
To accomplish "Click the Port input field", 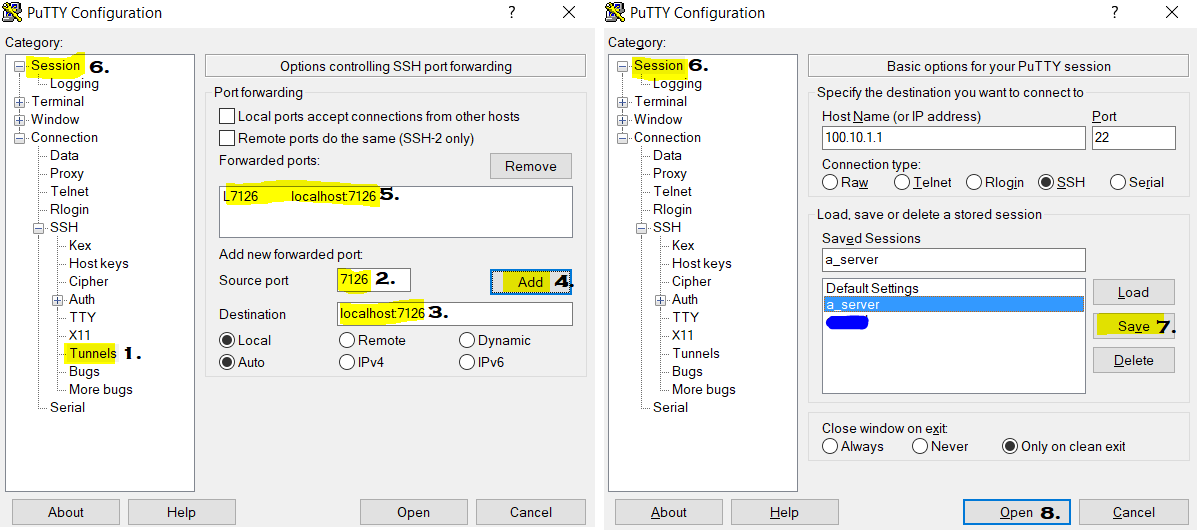I will point(1134,138).
